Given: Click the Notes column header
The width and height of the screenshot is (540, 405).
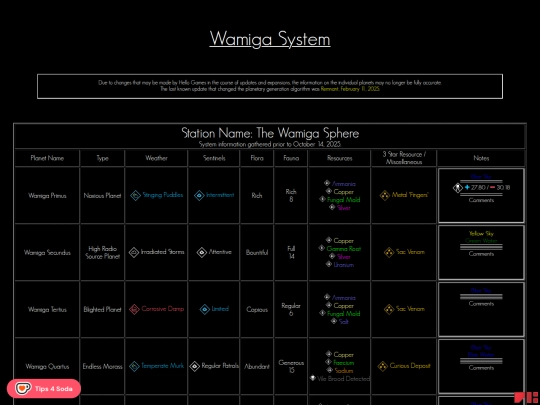Looking at the screenshot, I should tap(481, 158).
